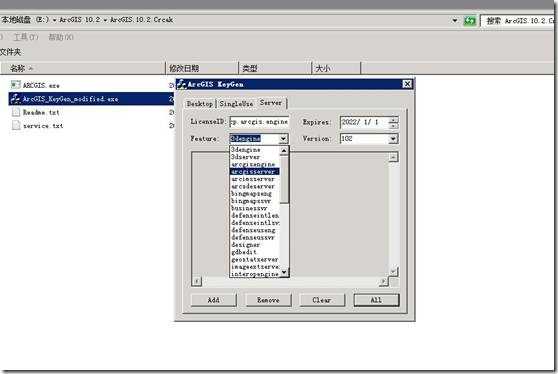Switch to the Desktop tab

(200, 104)
